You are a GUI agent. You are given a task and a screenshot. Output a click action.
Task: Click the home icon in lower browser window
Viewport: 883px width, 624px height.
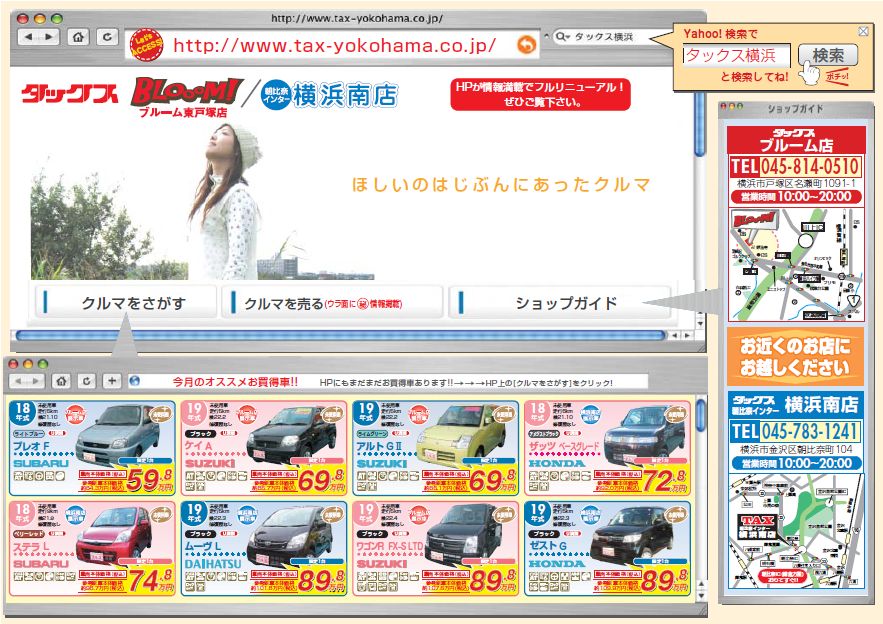tap(61, 381)
